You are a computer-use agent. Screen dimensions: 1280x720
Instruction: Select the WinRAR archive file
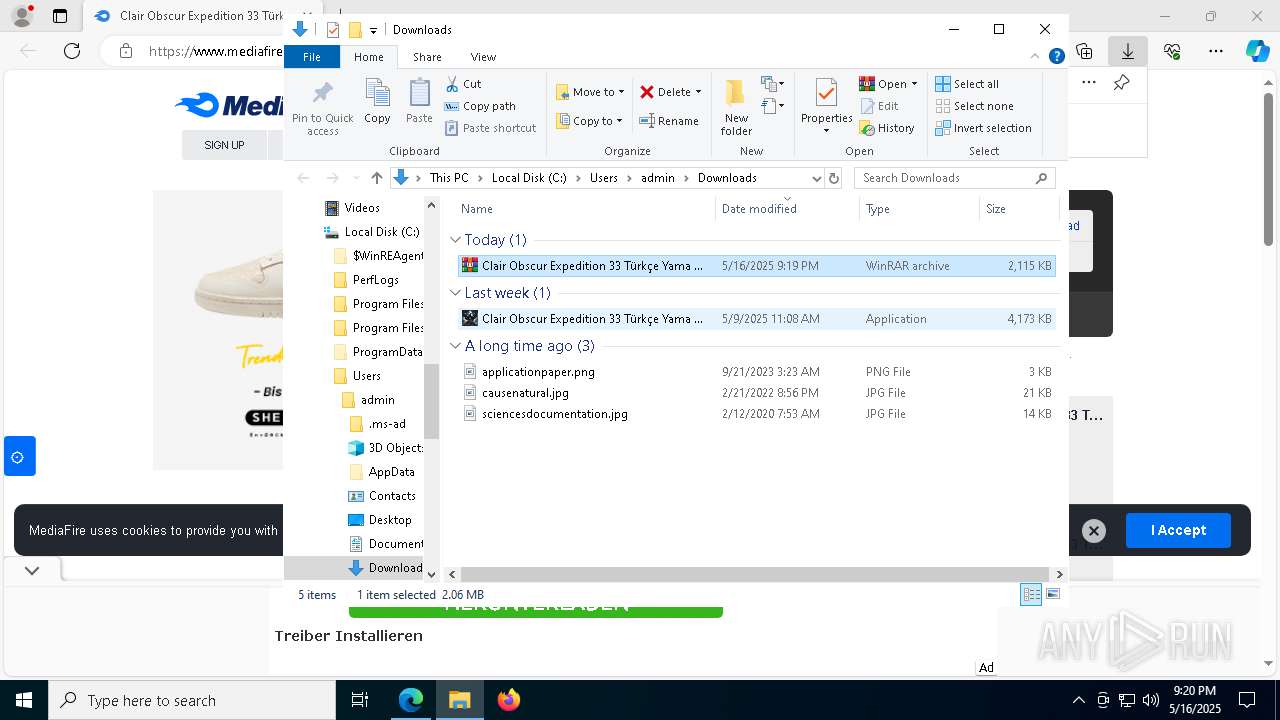756,266
